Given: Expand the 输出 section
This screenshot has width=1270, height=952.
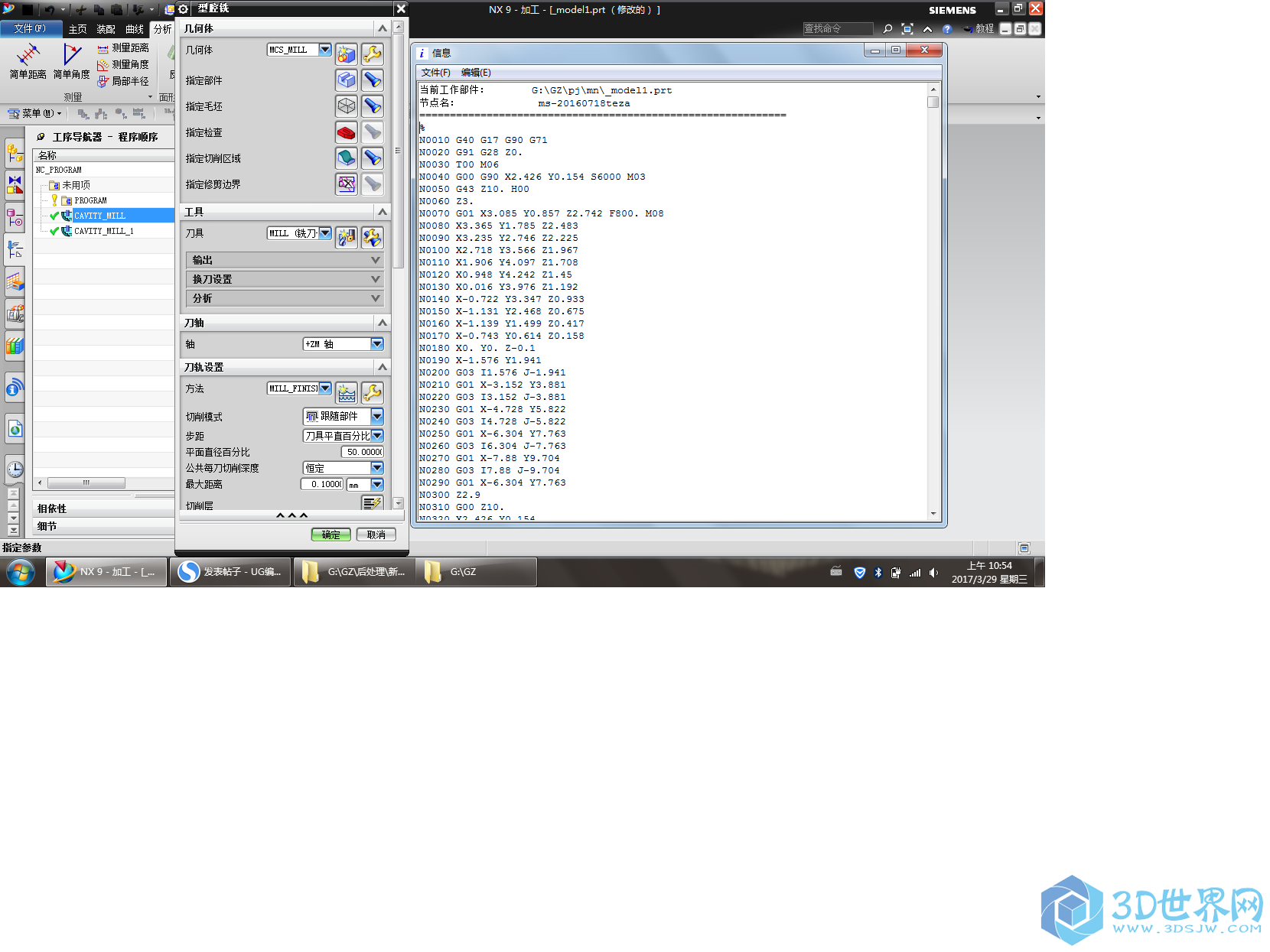Looking at the screenshot, I should pos(285,260).
